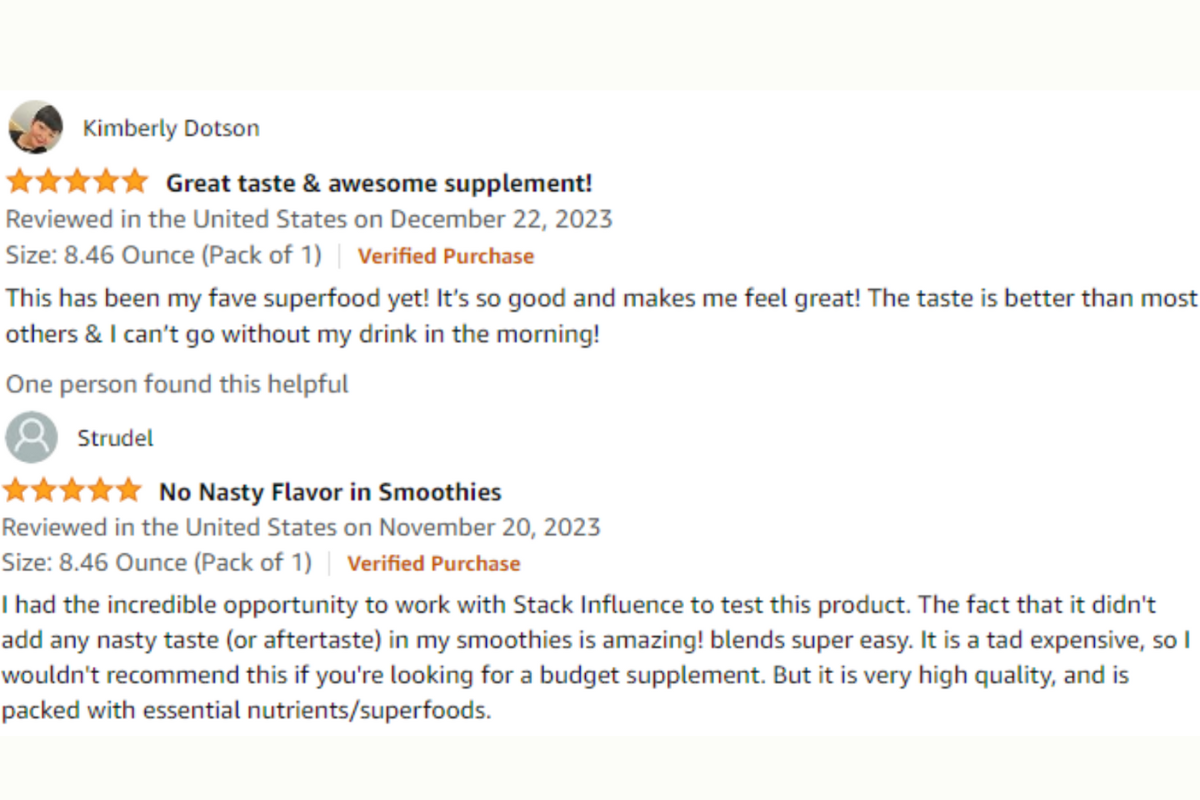Image resolution: width=1200 pixels, height=800 pixels.
Task: Click the December 22, 2023 review date line
Action: pyautogui.click(x=309, y=219)
